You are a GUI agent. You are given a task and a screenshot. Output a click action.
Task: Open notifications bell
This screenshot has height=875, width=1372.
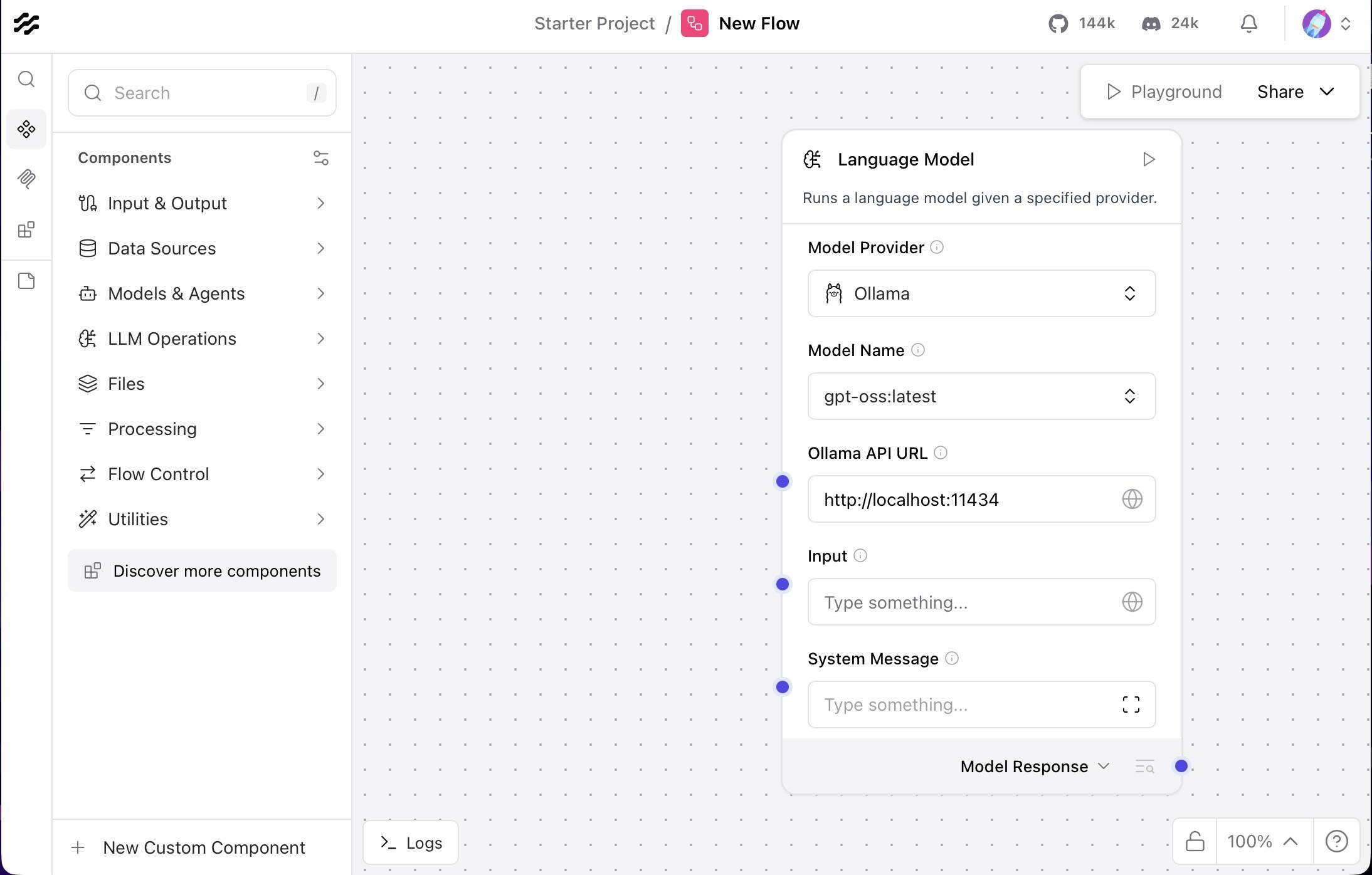tap(1248, 24)
